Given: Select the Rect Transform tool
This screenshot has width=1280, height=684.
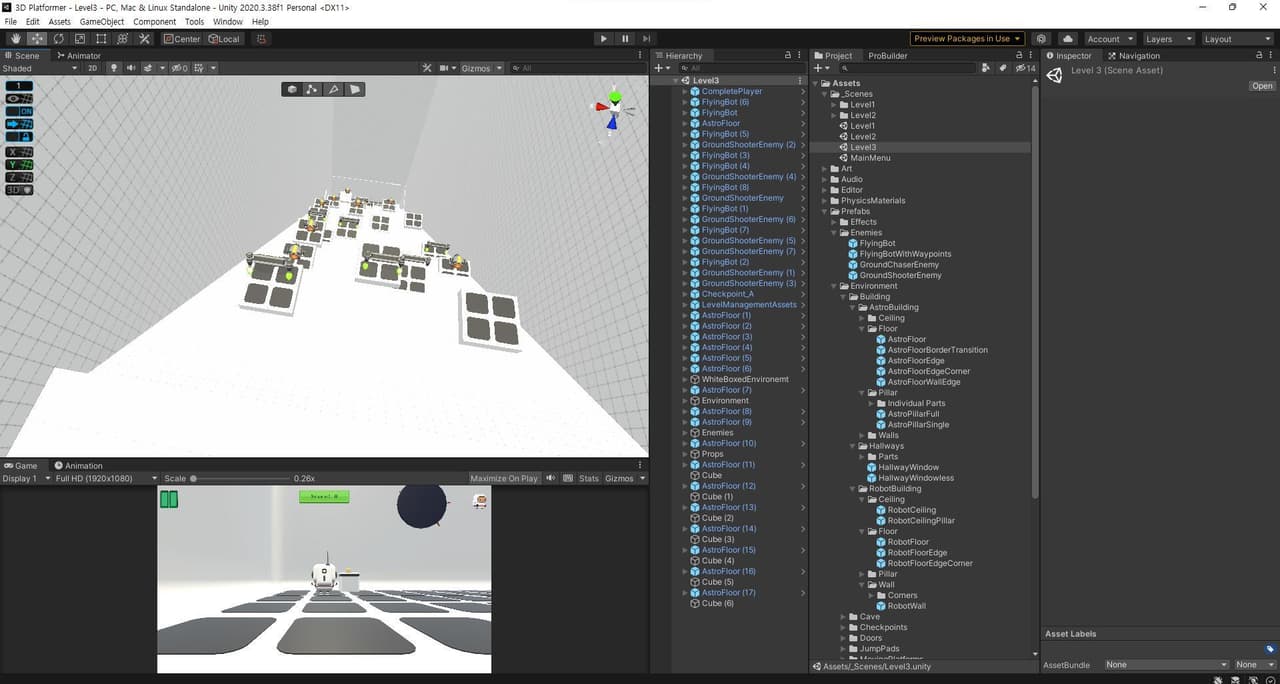Looking at the screenshot, I should pos(101,39).
